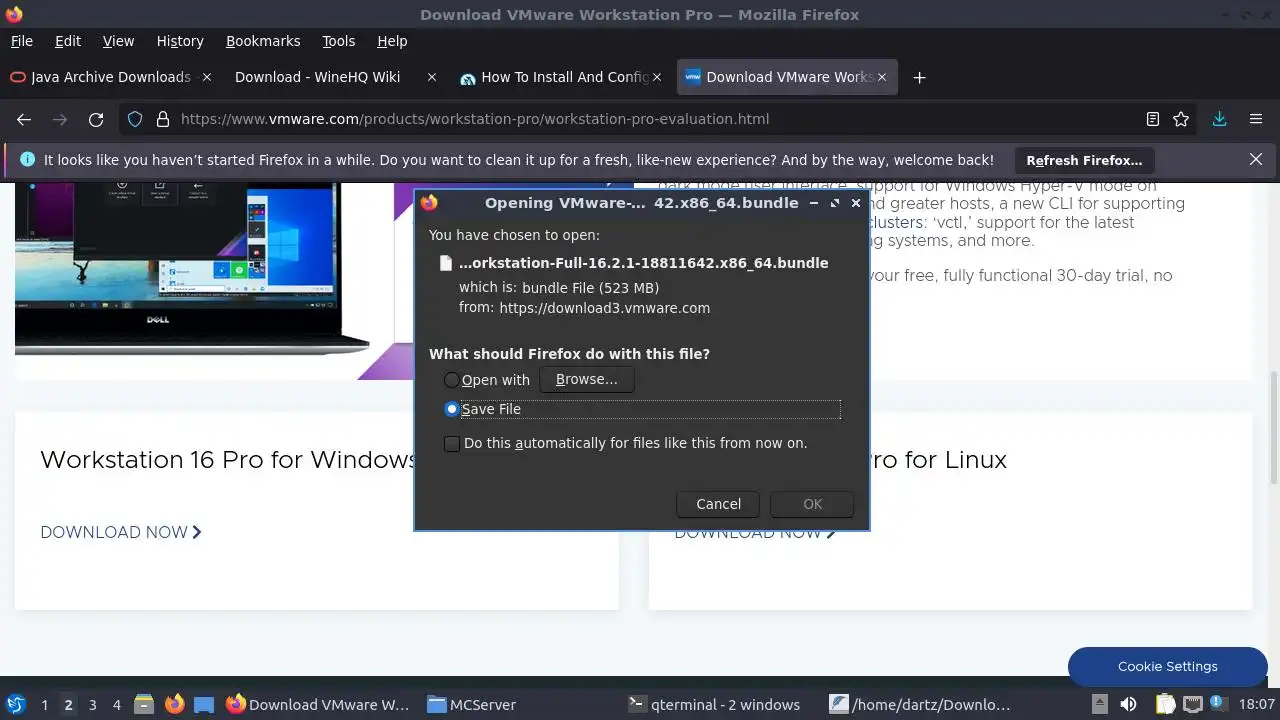1280x720 pixels.
Task: Click the Workstation 16 Pro for Windows heading
Action: [x=230, y=460]
